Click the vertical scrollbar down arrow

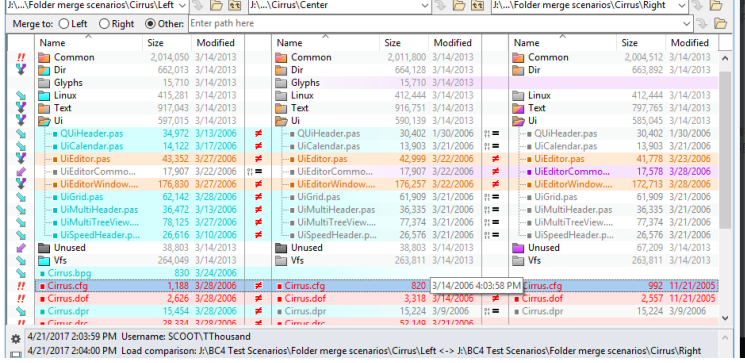(x=725, y=318)
